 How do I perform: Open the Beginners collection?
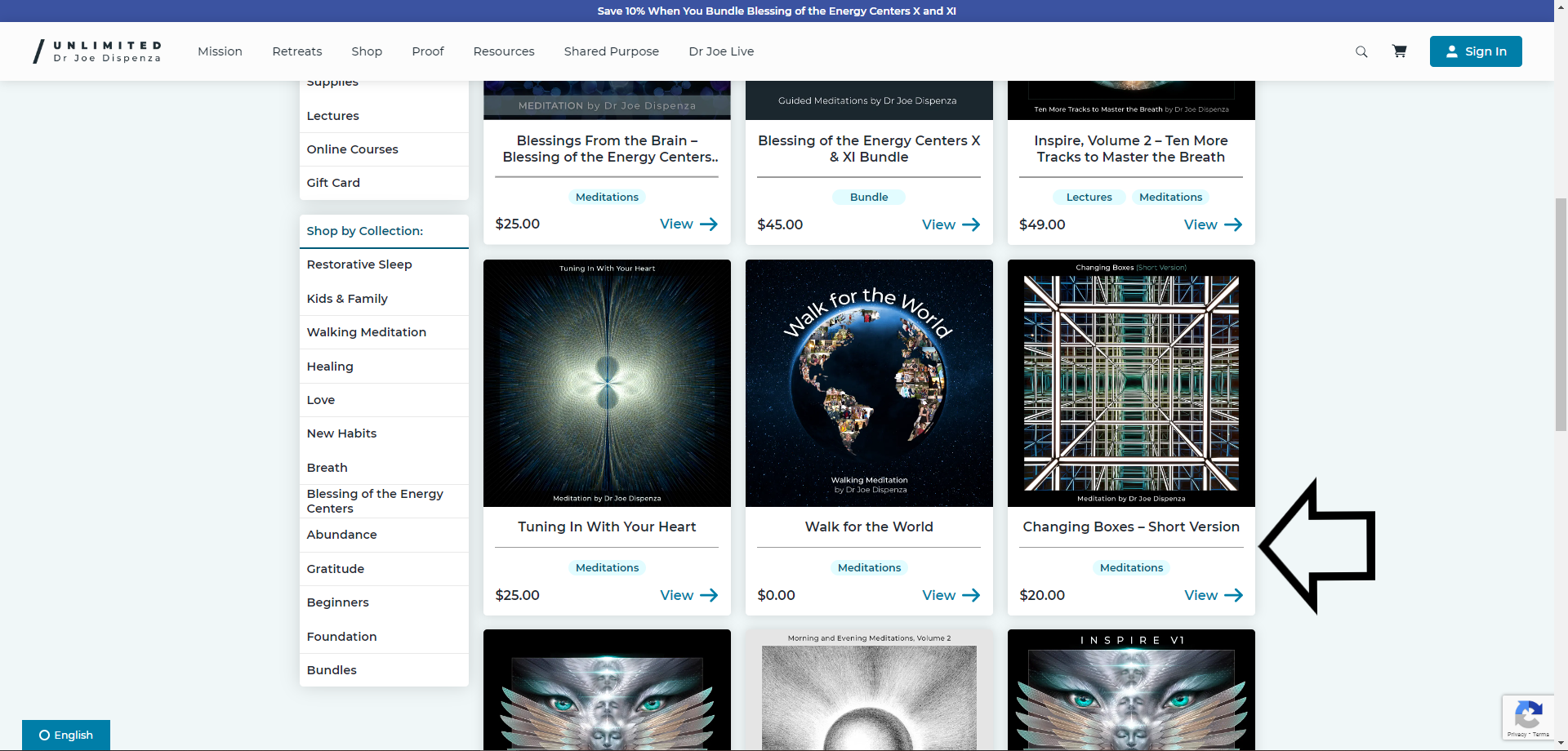(x=384, y=602)
